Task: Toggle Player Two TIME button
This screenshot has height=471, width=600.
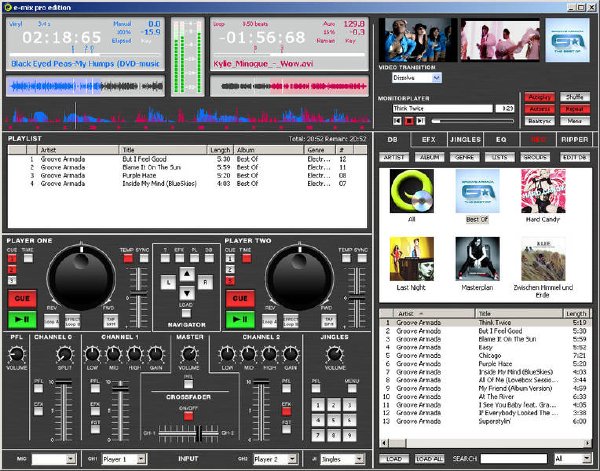Action: [x=246, y=258]
